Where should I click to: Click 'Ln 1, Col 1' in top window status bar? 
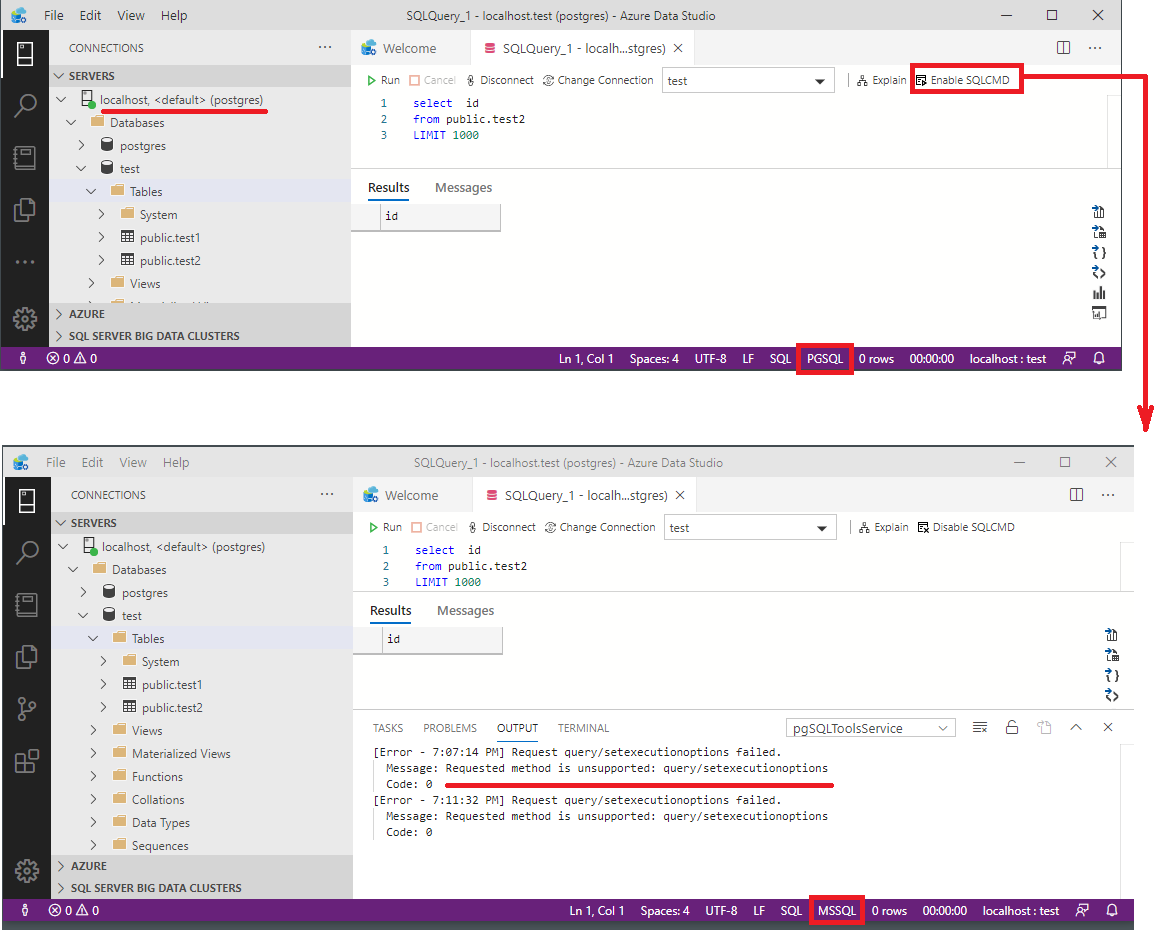[x=586, y=358]
